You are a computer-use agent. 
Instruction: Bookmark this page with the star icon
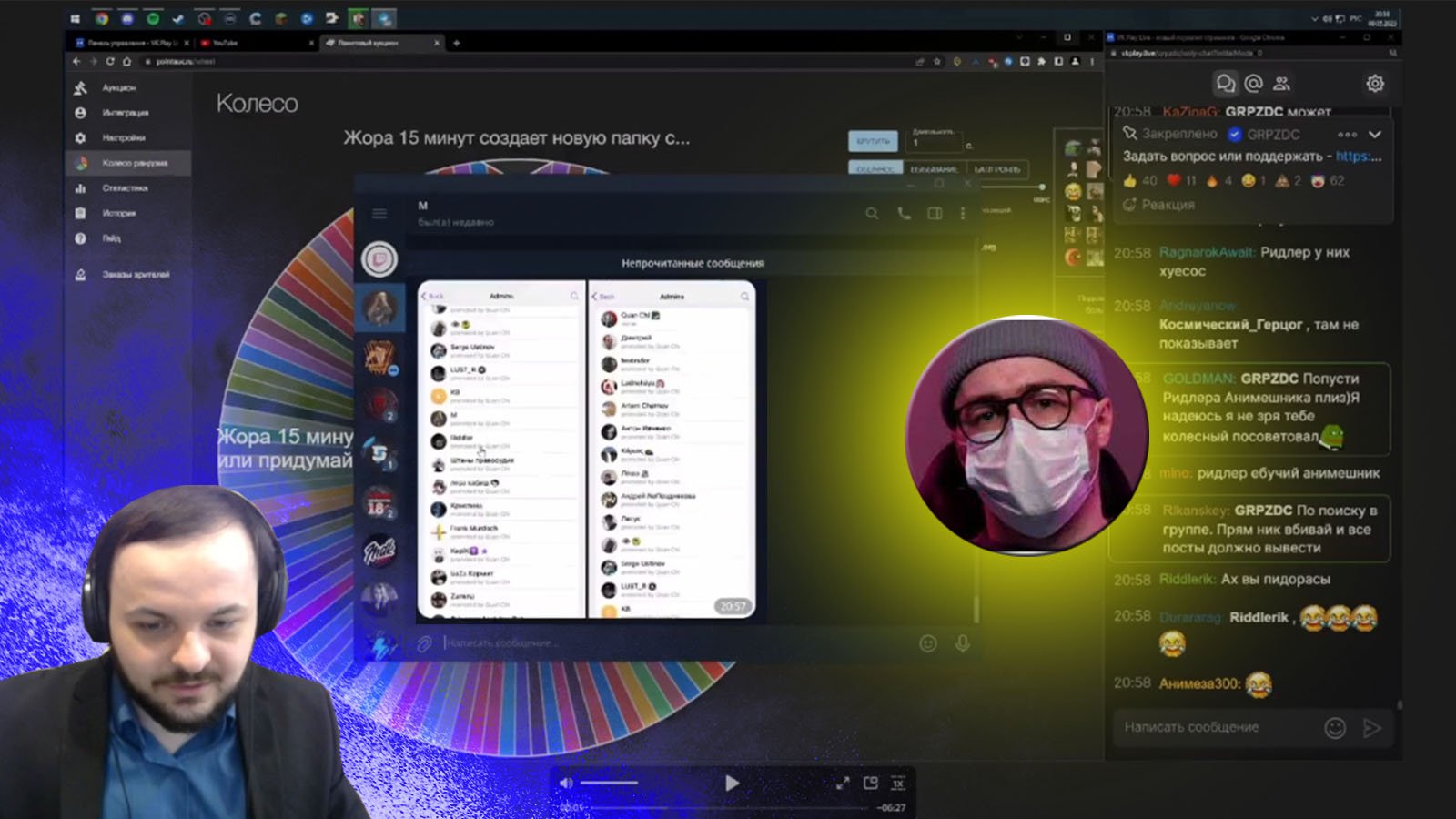936,62
